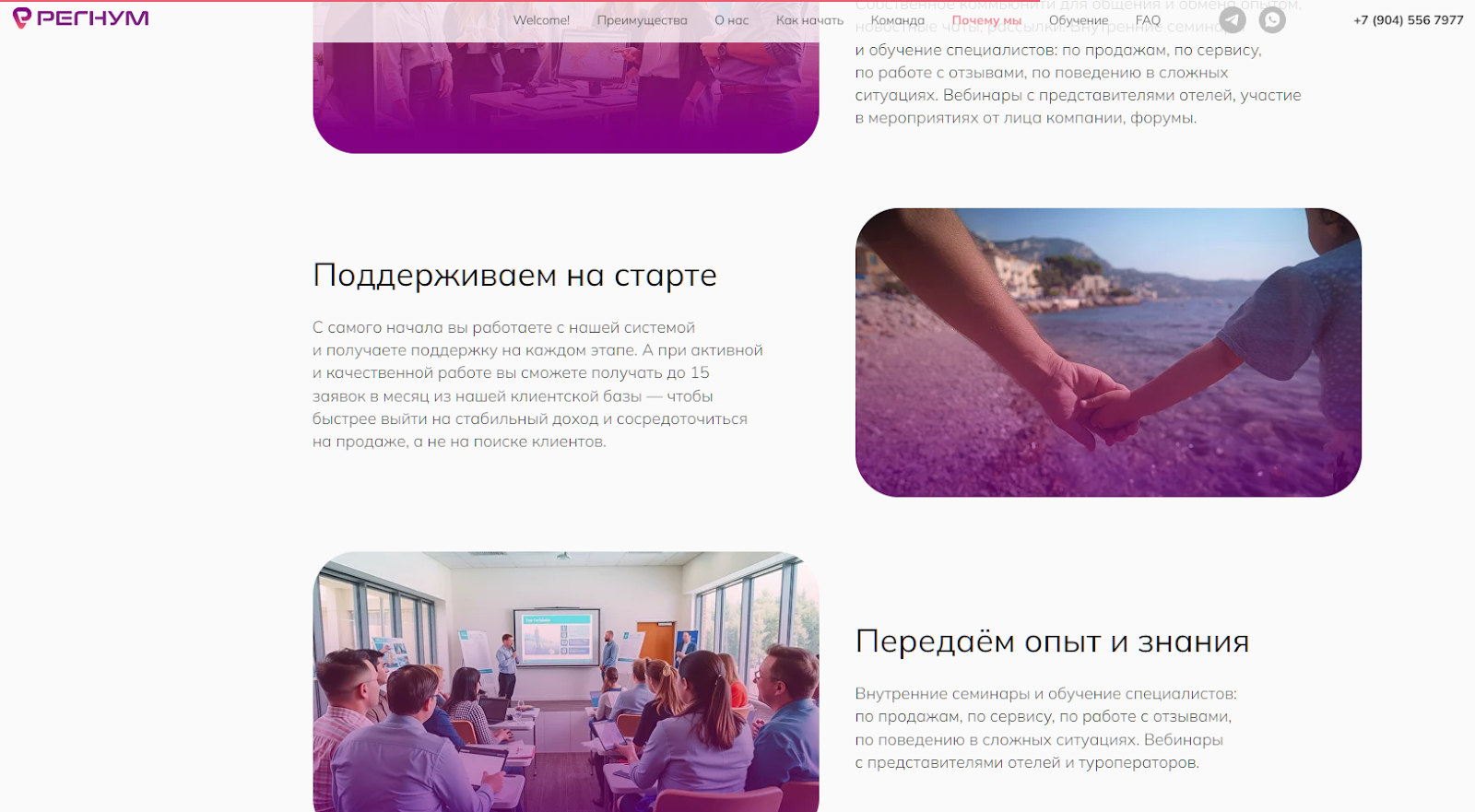Image resolution: width=1475 pixels, height=812 pixels.
Task: Select the Поддерживаем на старте heading
Action: 514,275
